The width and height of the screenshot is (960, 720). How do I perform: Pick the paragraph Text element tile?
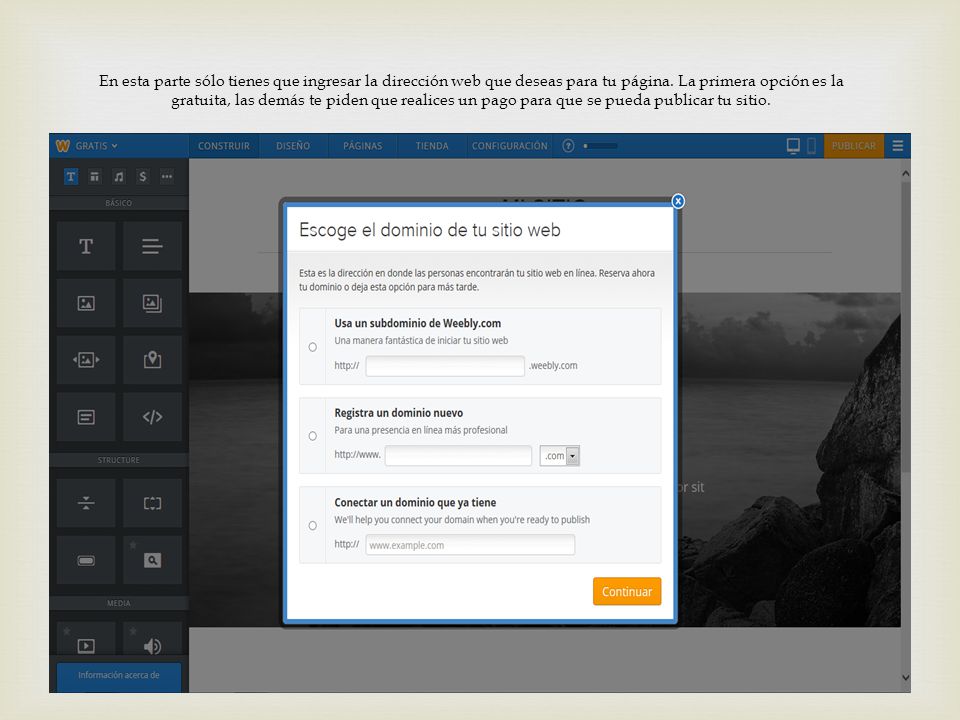tap(152, 246)
